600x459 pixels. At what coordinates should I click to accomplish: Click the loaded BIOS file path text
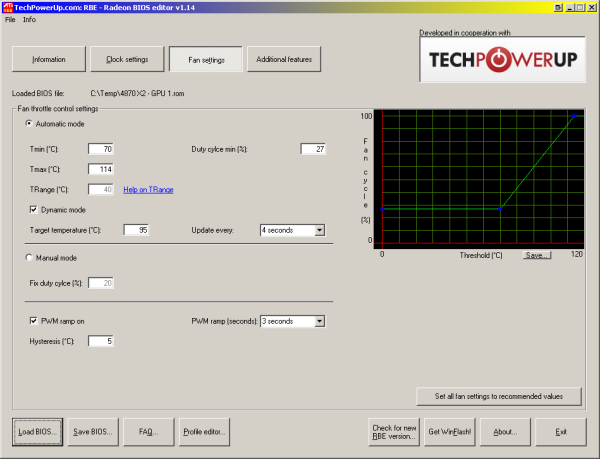[x=137, y=93]
